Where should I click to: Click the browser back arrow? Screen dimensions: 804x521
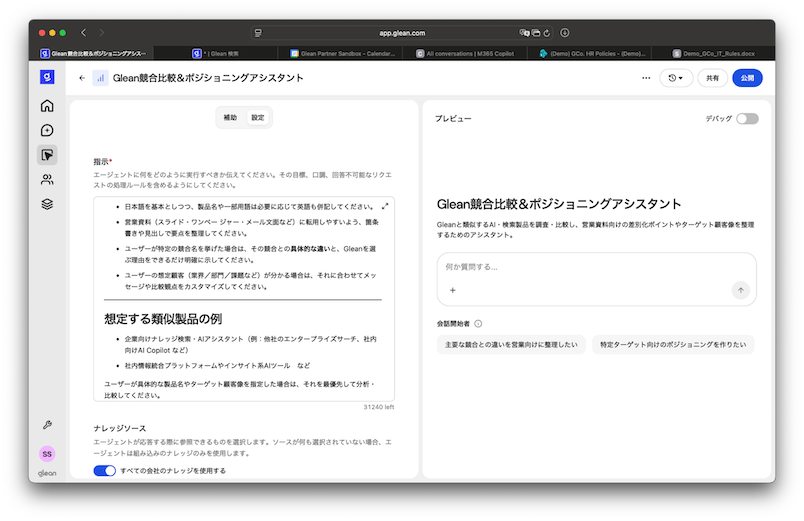click(84, 33)
